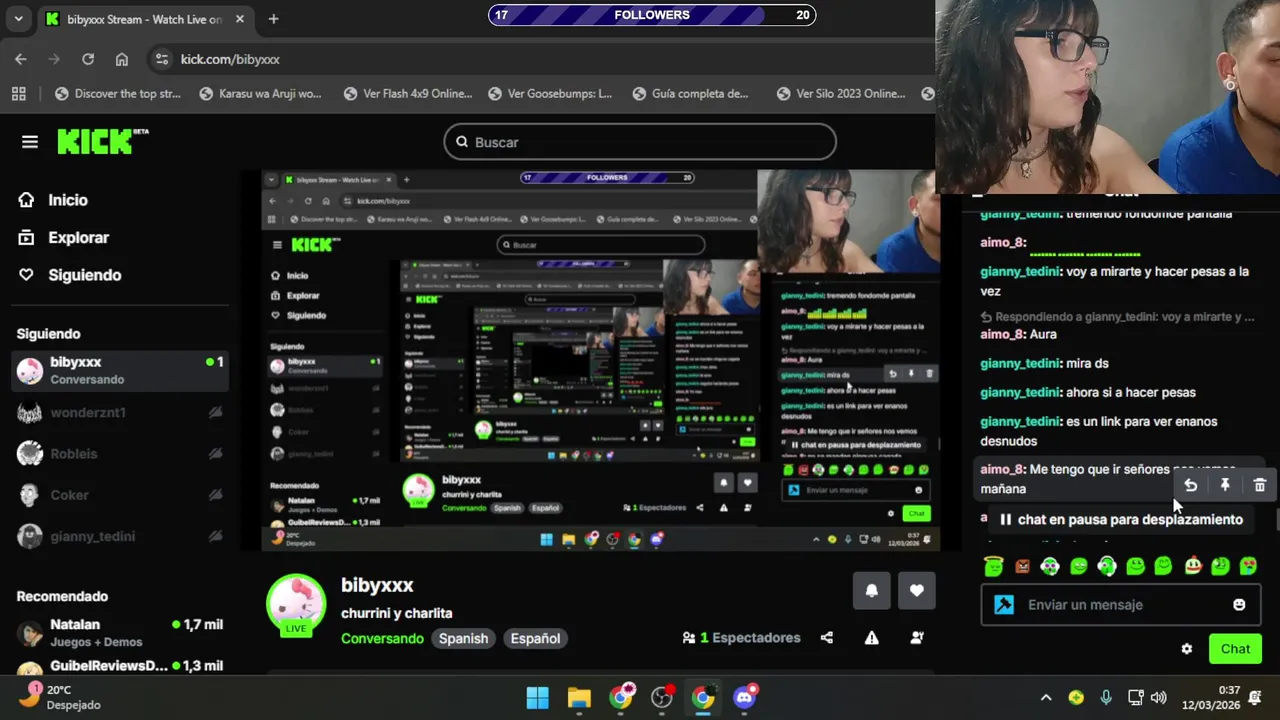Click the stream video player

[x=600, y=360]
